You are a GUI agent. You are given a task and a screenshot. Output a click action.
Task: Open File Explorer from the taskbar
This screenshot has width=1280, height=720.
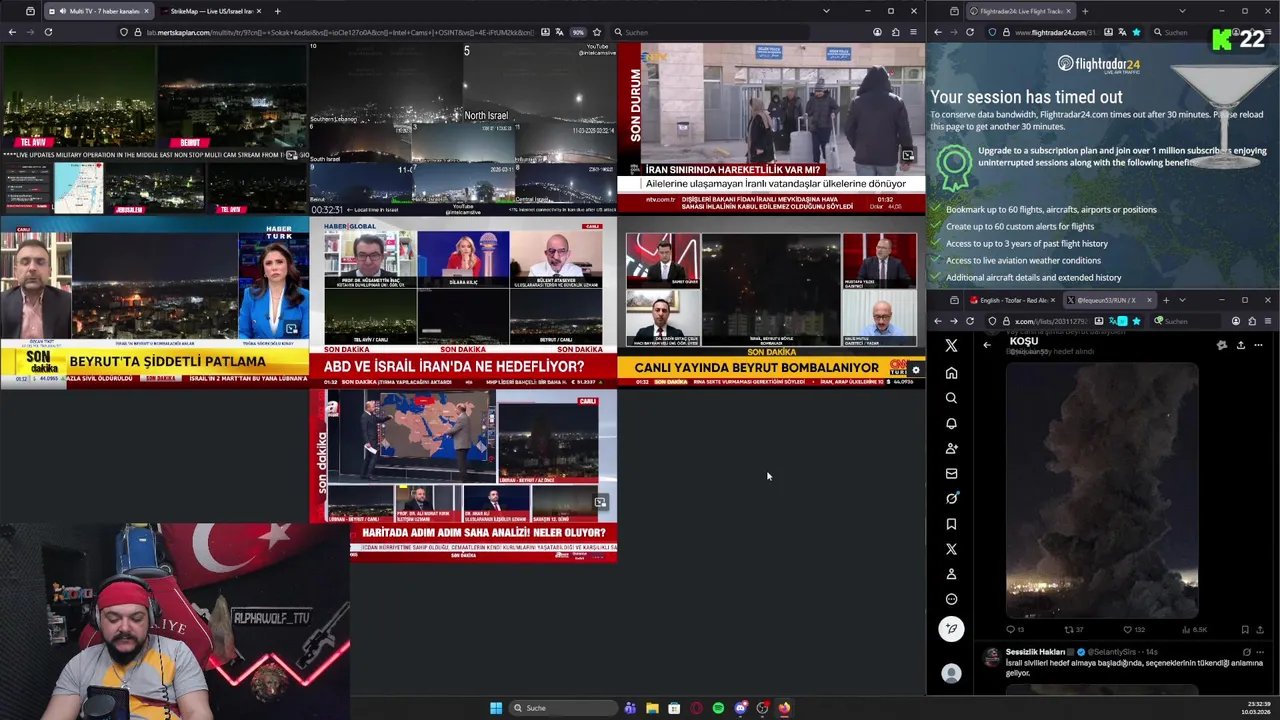tap(652, 708)
